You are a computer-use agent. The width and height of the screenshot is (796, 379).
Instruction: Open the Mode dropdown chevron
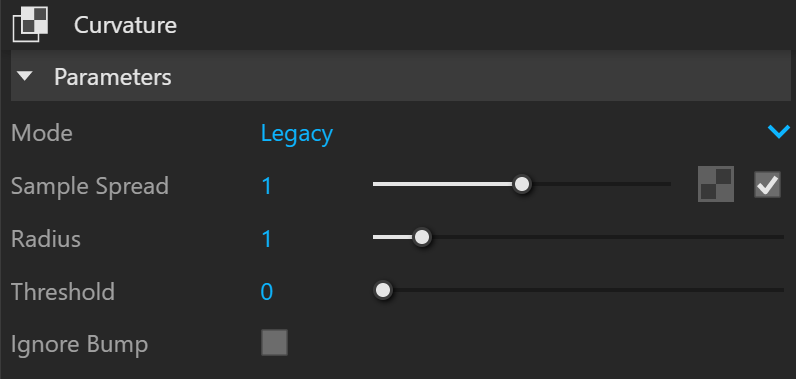coord(779,132)
